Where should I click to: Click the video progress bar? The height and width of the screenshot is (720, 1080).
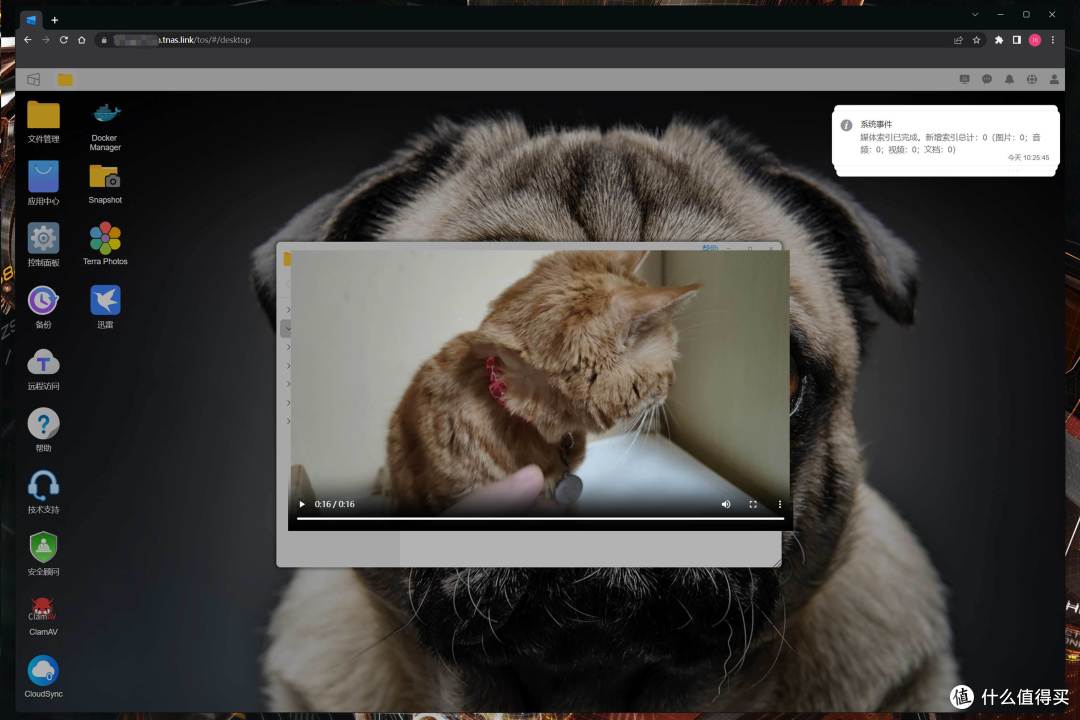pyautogui.click(x=540, y=518)
